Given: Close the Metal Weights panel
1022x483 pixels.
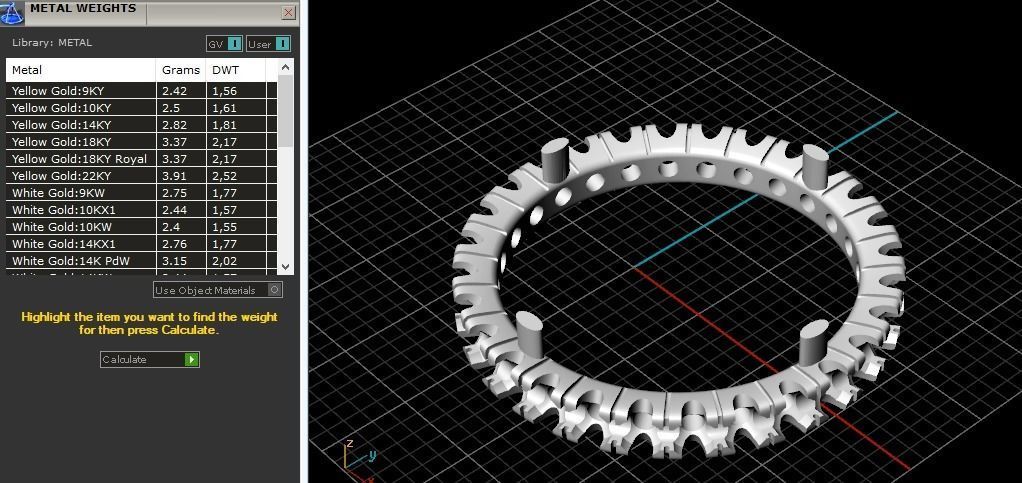Looking at the screenshot, I should (288, 12).
